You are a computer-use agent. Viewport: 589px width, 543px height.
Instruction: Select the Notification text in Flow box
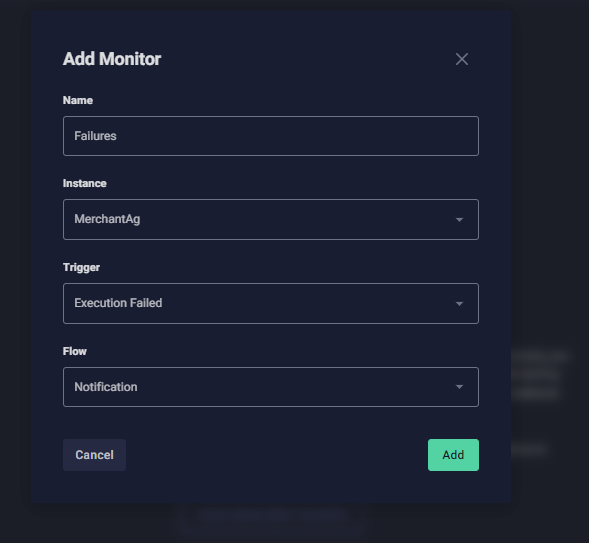(106, 387)
